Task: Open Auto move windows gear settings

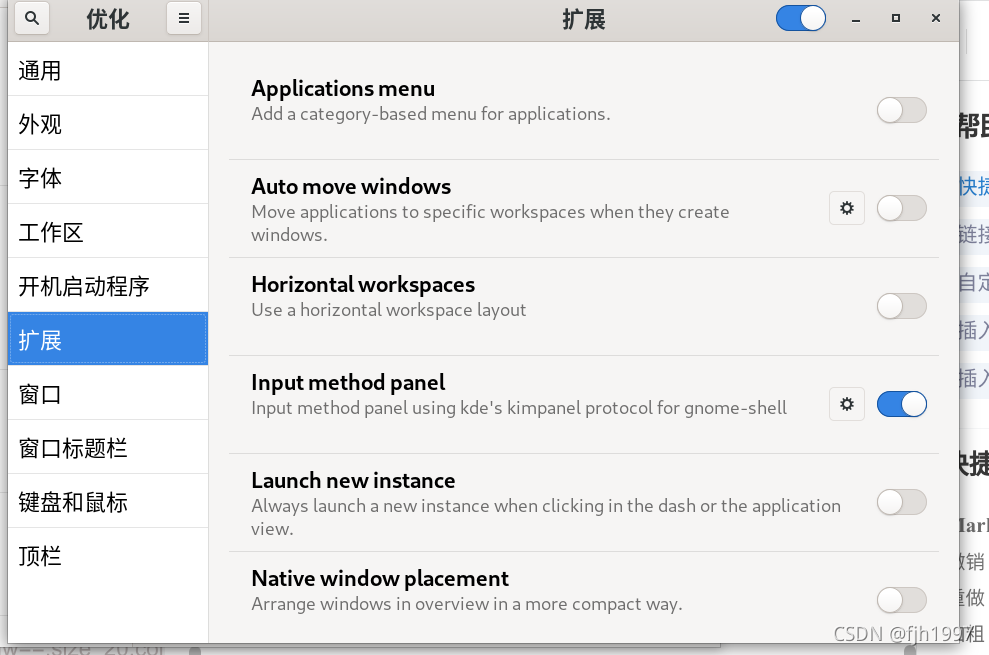Action: [x=847, y=208]
